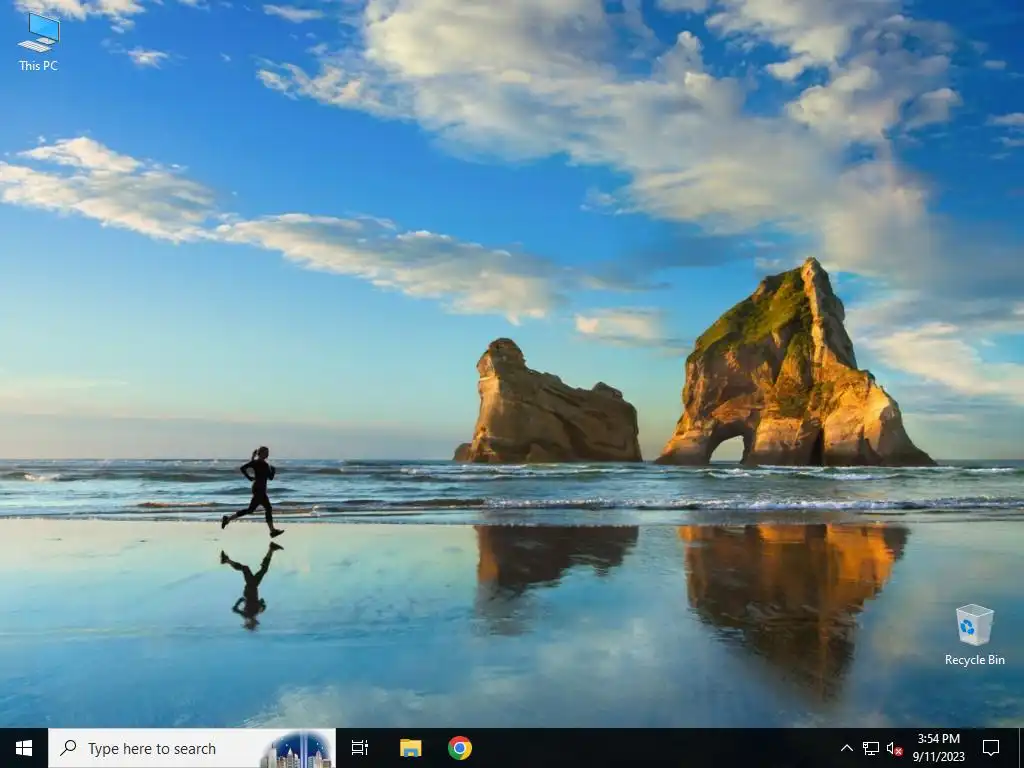Open the clock showing 3:54 PM

[x=938, y=748]
